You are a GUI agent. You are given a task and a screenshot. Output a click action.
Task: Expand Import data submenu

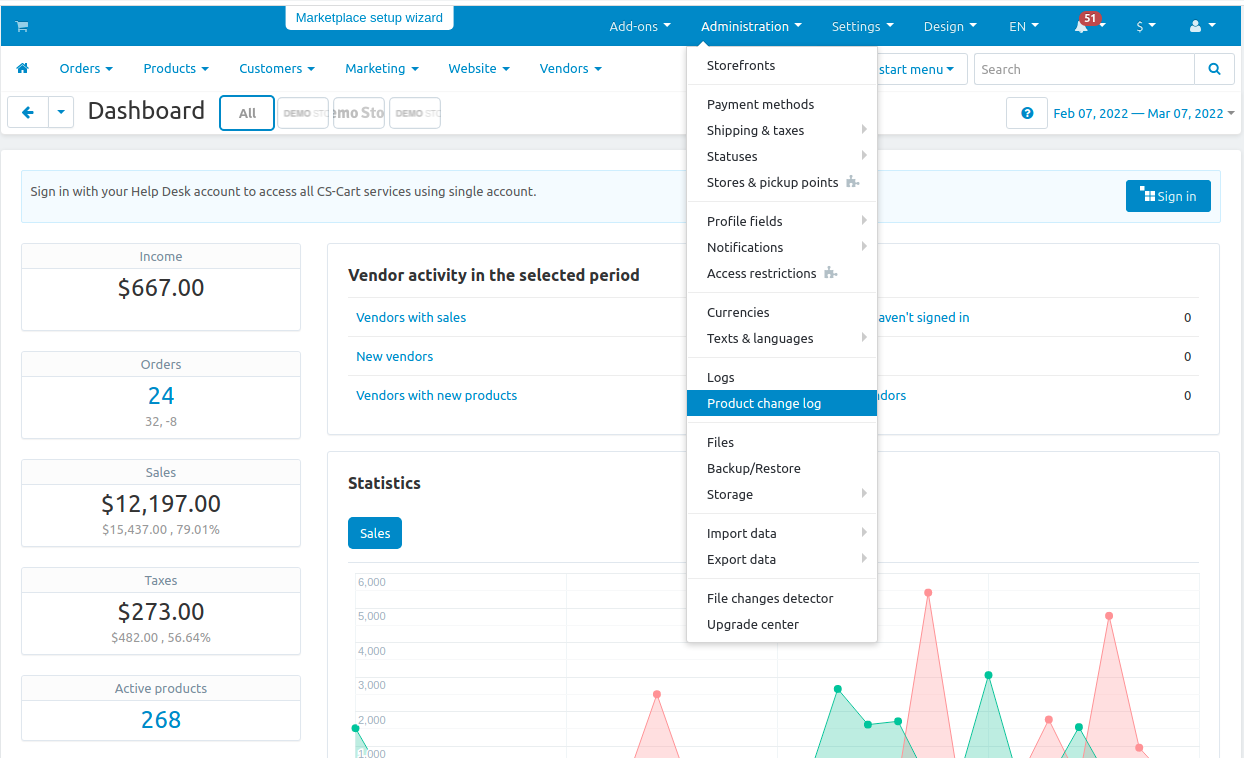782,533
